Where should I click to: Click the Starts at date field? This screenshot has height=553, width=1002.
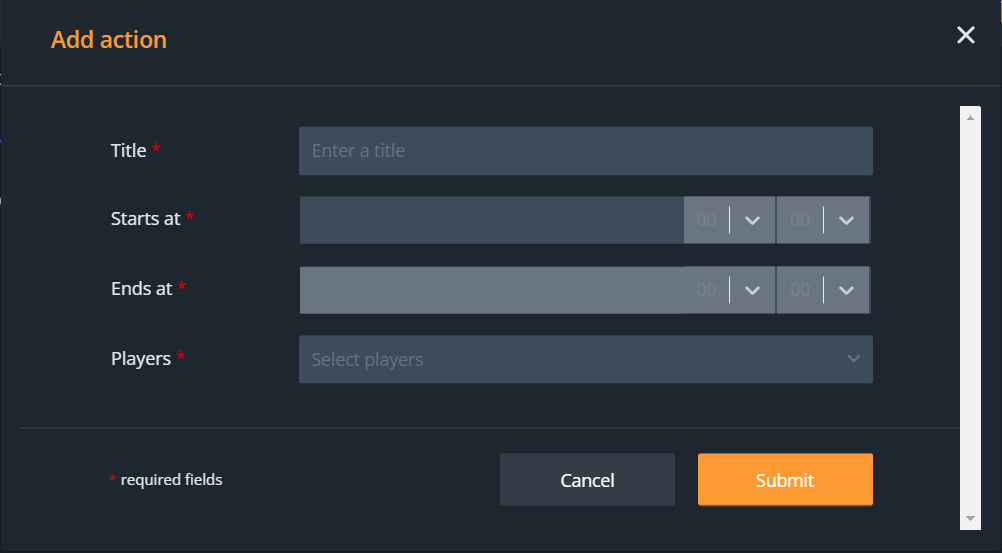pos(491,220)
